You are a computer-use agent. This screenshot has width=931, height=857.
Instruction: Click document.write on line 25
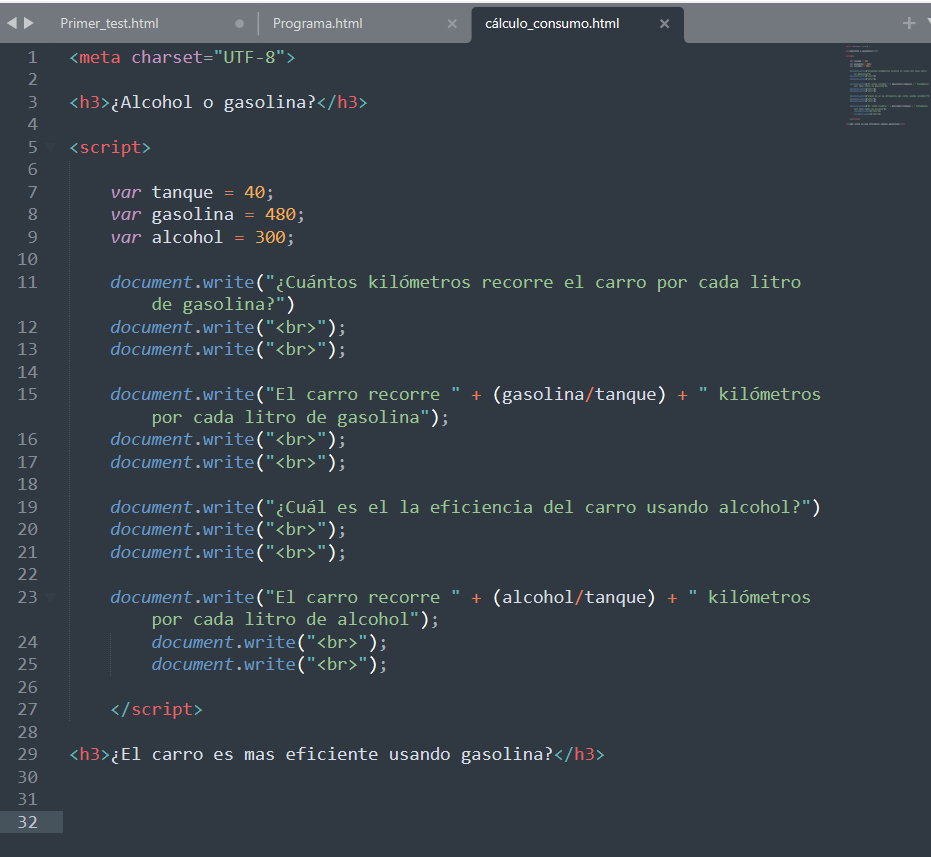[x=223, y=665]
